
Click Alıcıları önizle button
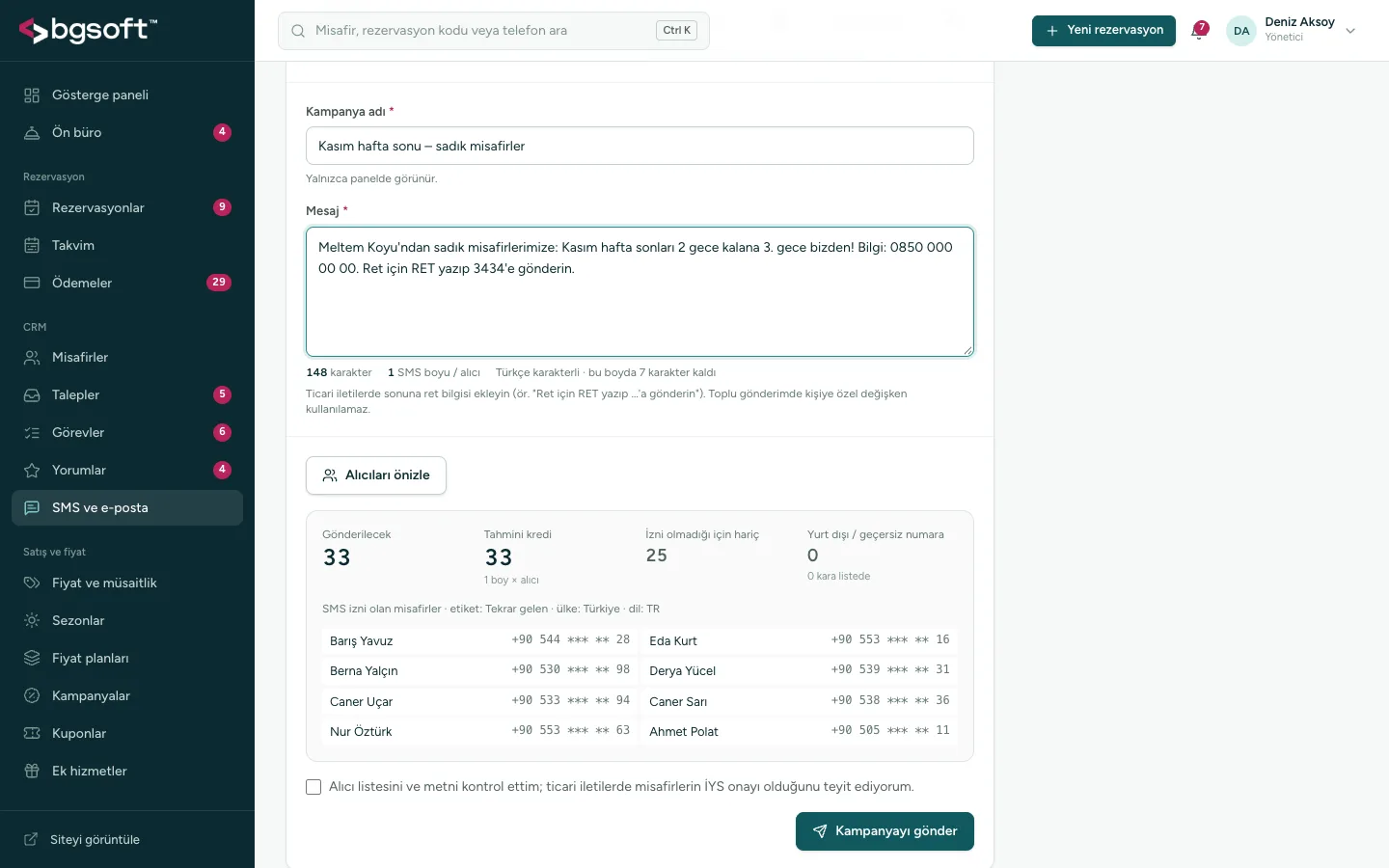point(376,475)
